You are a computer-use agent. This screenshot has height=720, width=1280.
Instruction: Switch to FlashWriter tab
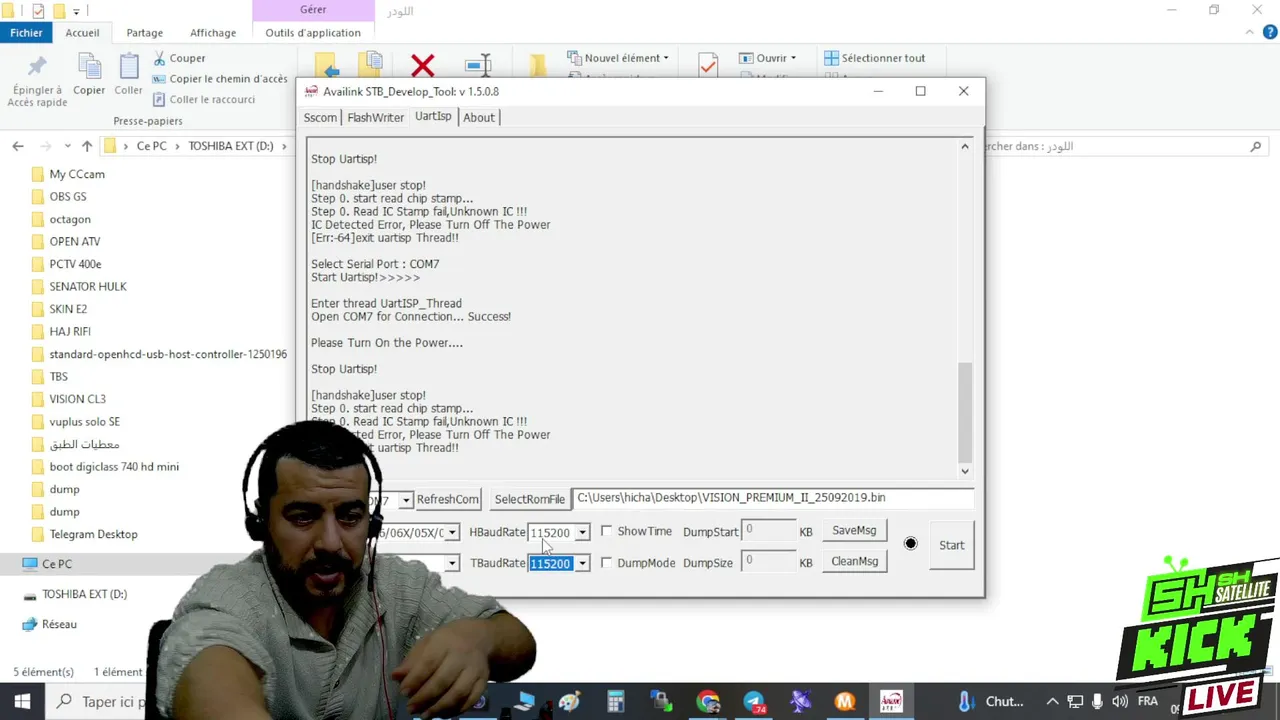point(375,117)
